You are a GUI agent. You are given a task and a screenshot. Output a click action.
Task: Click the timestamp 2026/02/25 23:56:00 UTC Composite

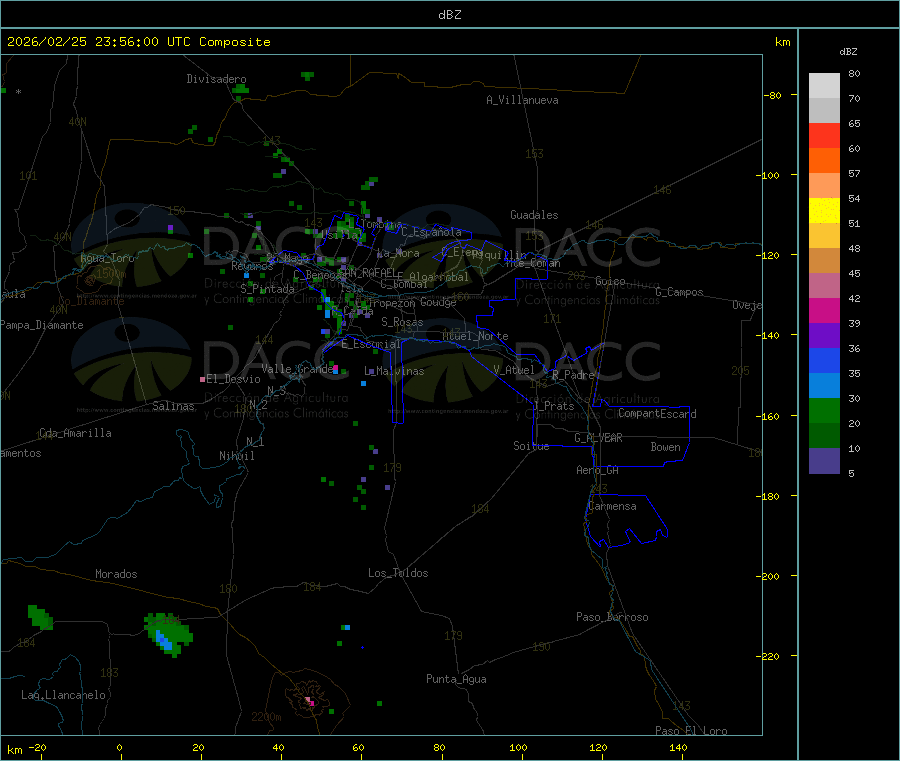pyautogui.click(x=138, y=42)
